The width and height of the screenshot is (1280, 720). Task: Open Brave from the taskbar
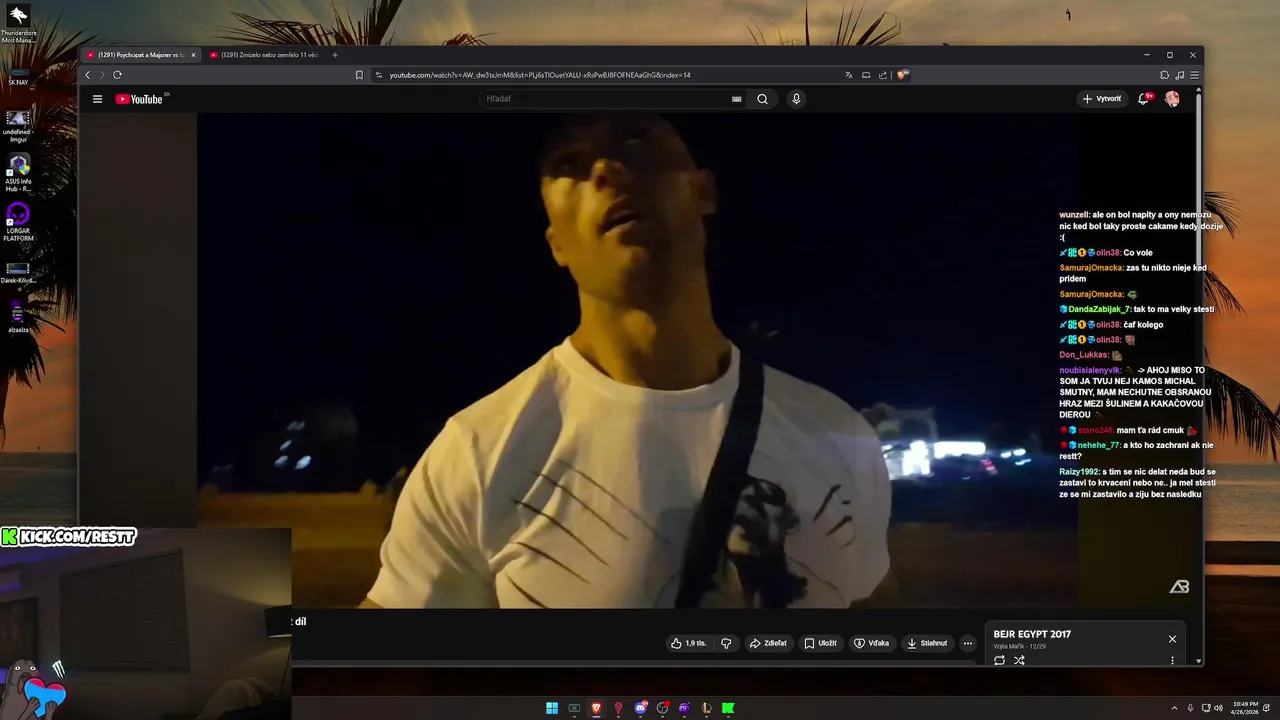(x=596, y=708)
